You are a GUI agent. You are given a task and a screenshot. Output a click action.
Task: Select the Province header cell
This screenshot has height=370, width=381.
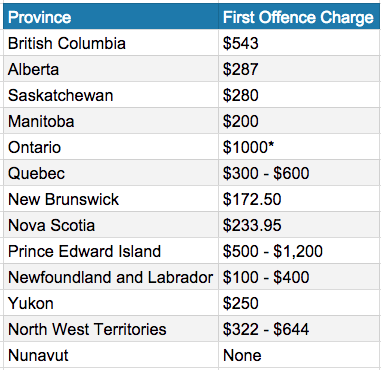(x=111, y=16)
